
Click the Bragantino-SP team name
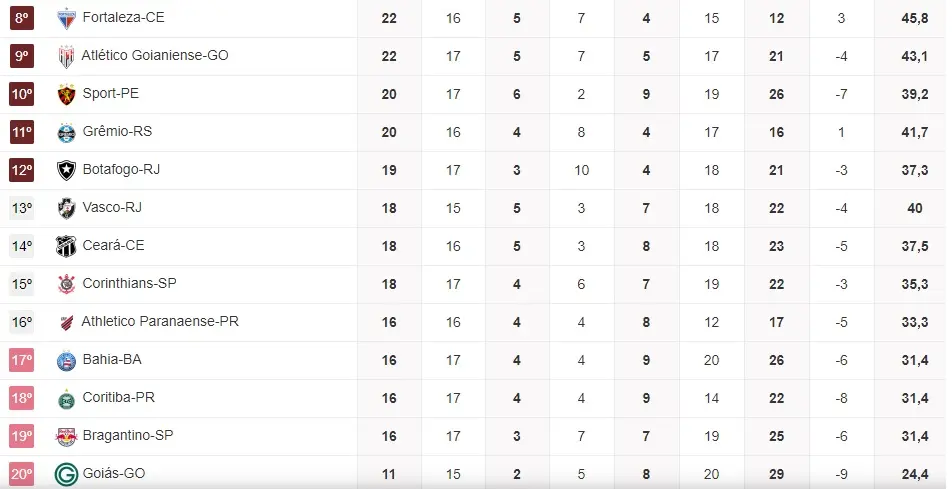coord(128,436)
